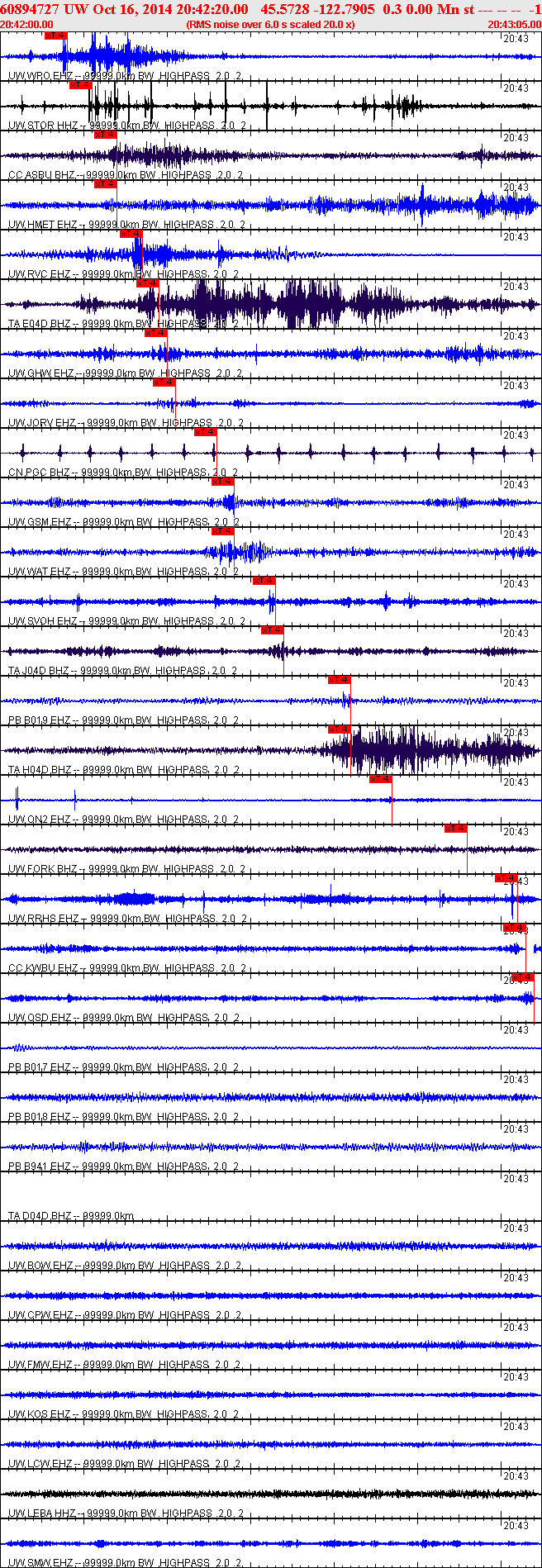Select the red pick flag on UW.ON2 trace
The width and height of the screenshot is (542, 1568).
coord(381,779)
